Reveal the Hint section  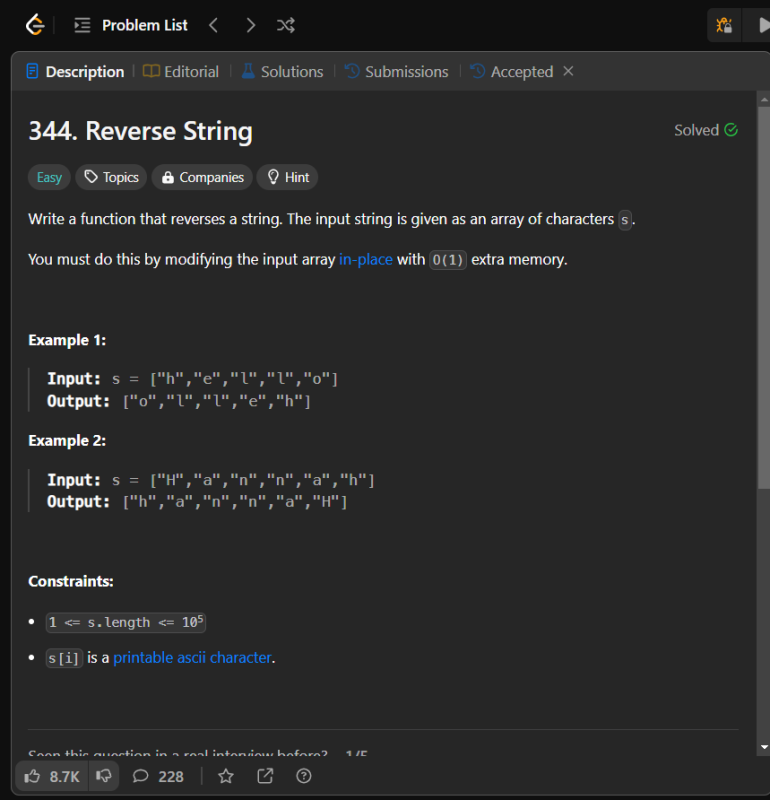287,177
